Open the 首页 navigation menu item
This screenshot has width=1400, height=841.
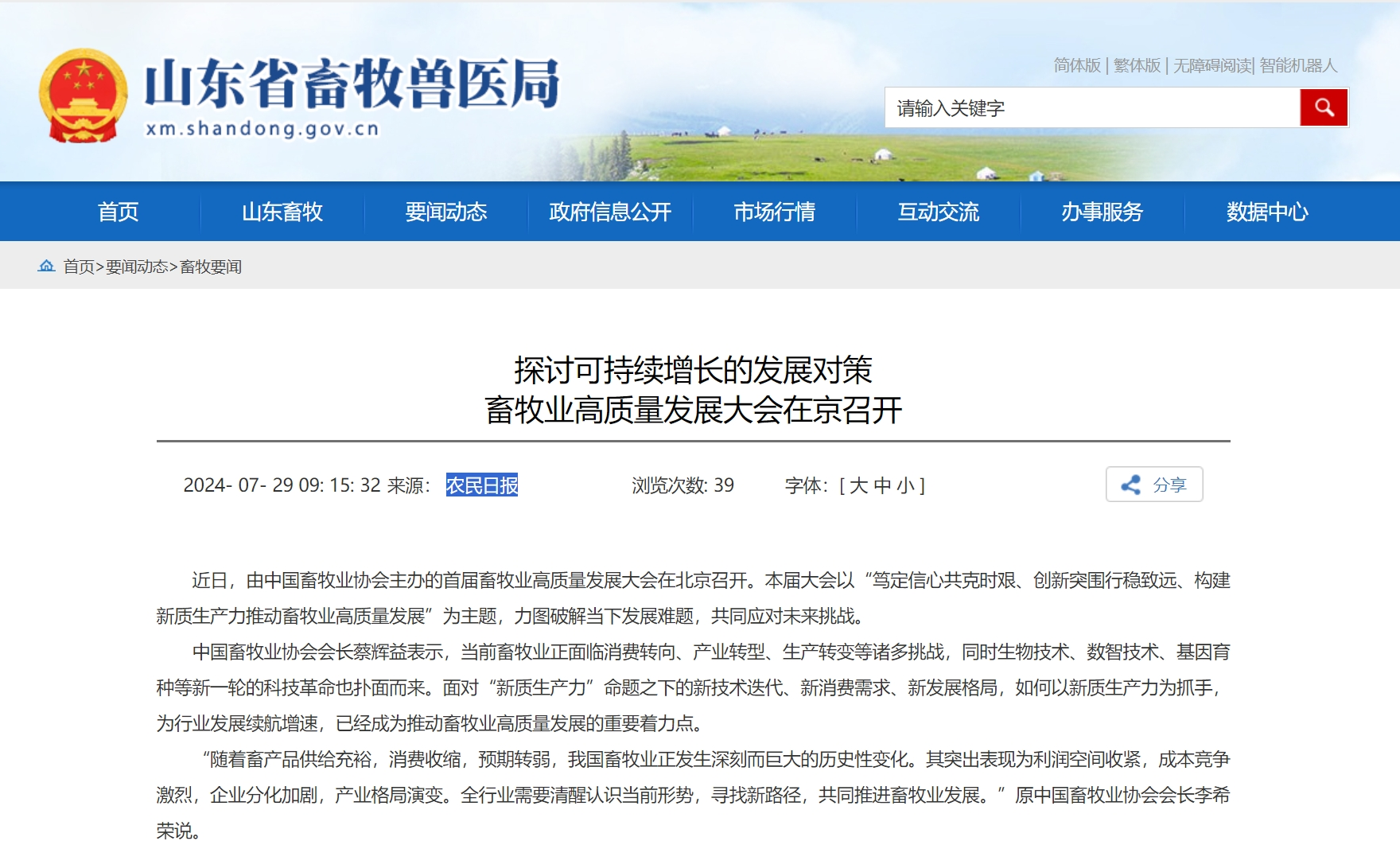tap(118, 212)
